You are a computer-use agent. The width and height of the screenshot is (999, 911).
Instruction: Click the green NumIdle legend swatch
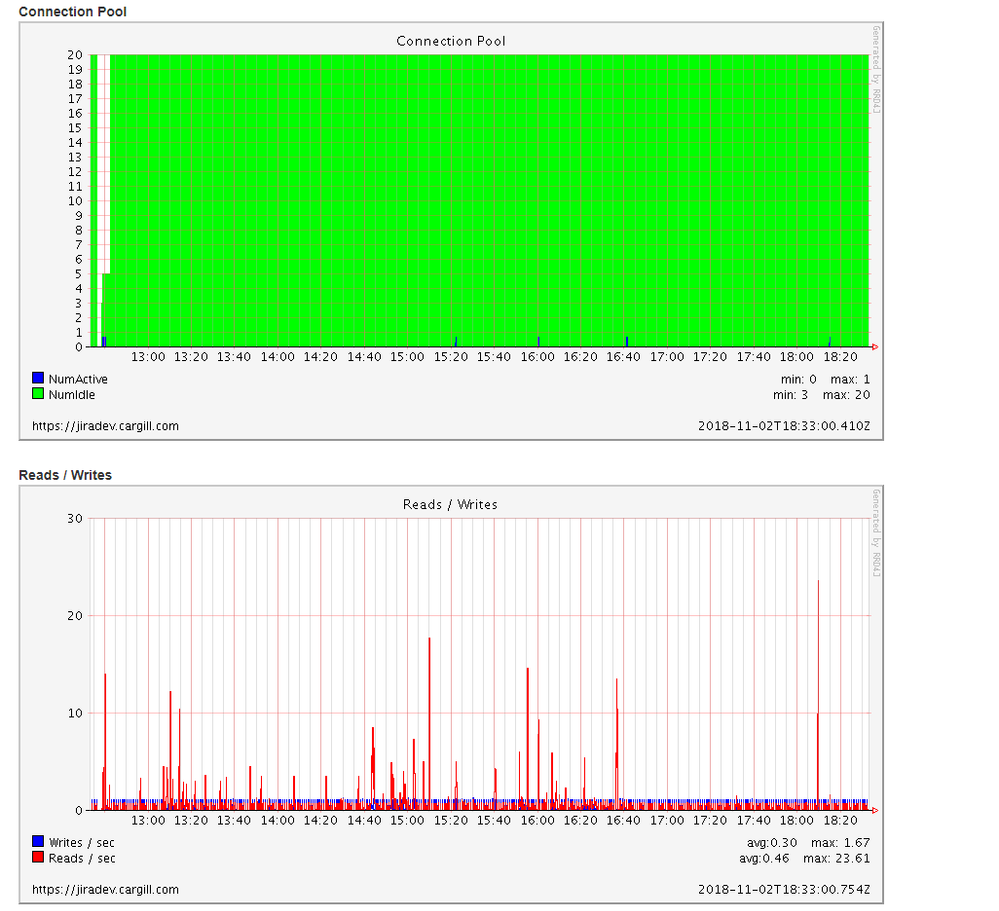click(x=38, y=394)
